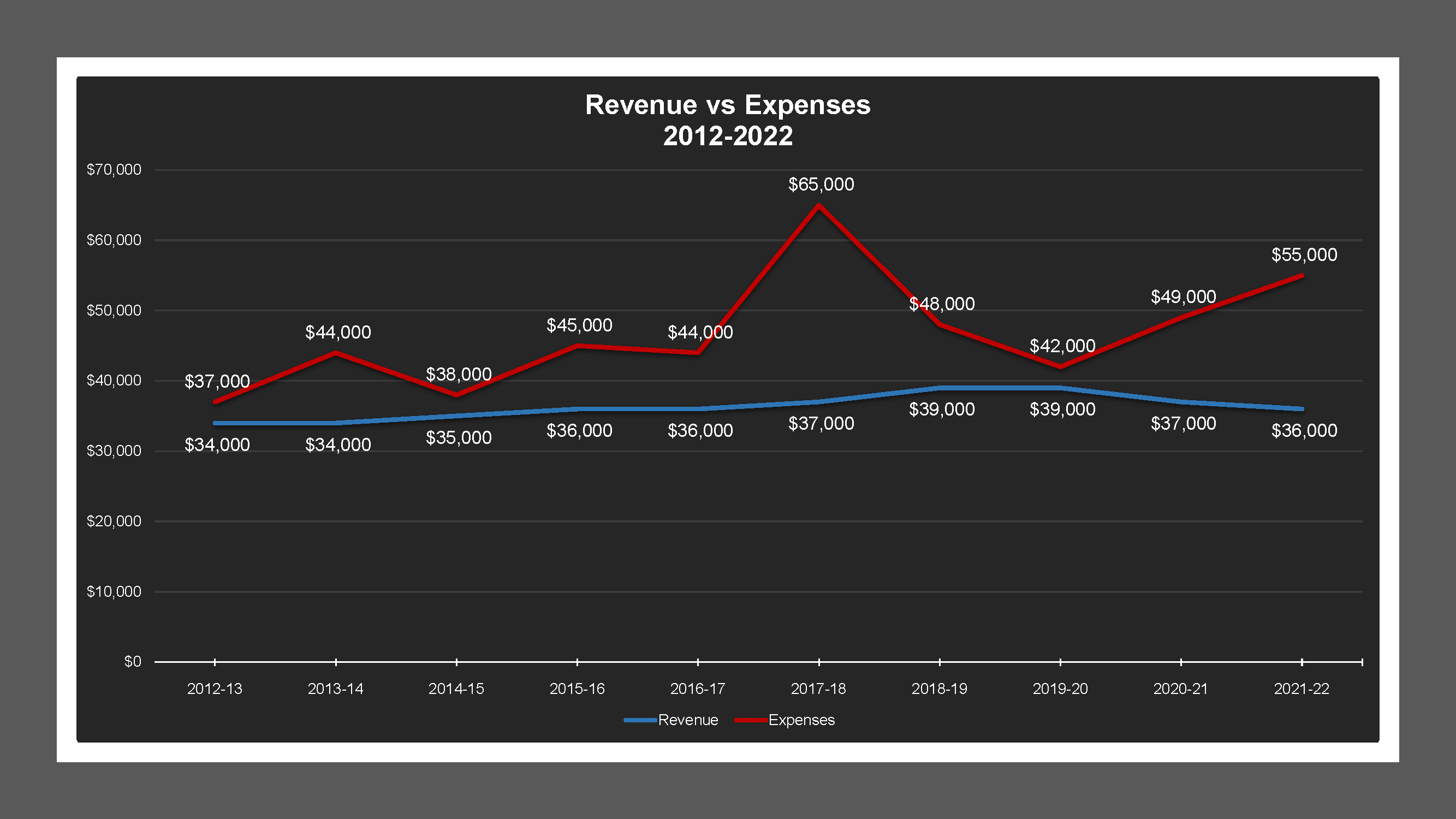Viewport: 1456px width, 819px height.
Task: Select the $42,000 expenses data label
Action: (x=1062, y=346)
